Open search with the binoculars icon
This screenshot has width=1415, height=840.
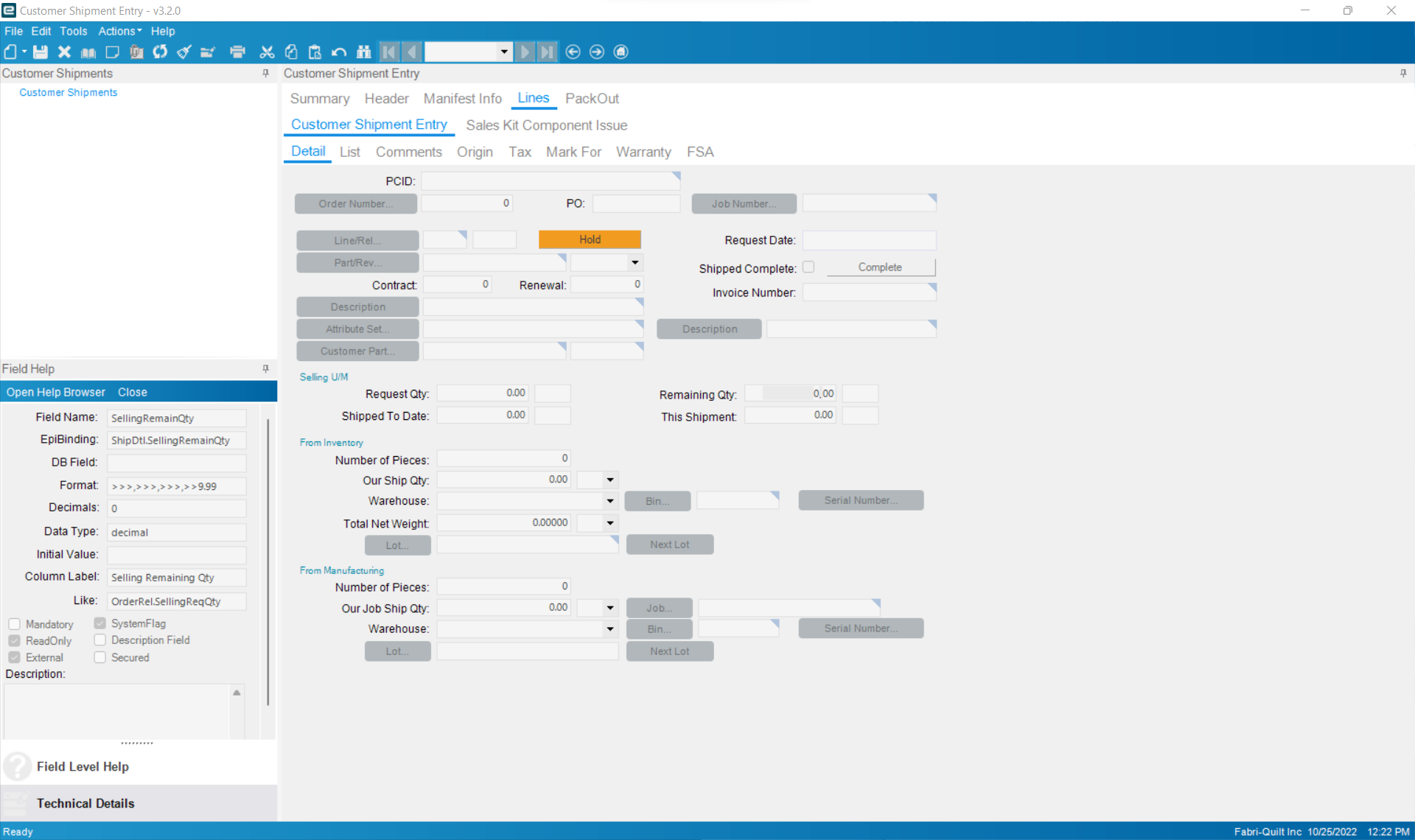[364, 52]
